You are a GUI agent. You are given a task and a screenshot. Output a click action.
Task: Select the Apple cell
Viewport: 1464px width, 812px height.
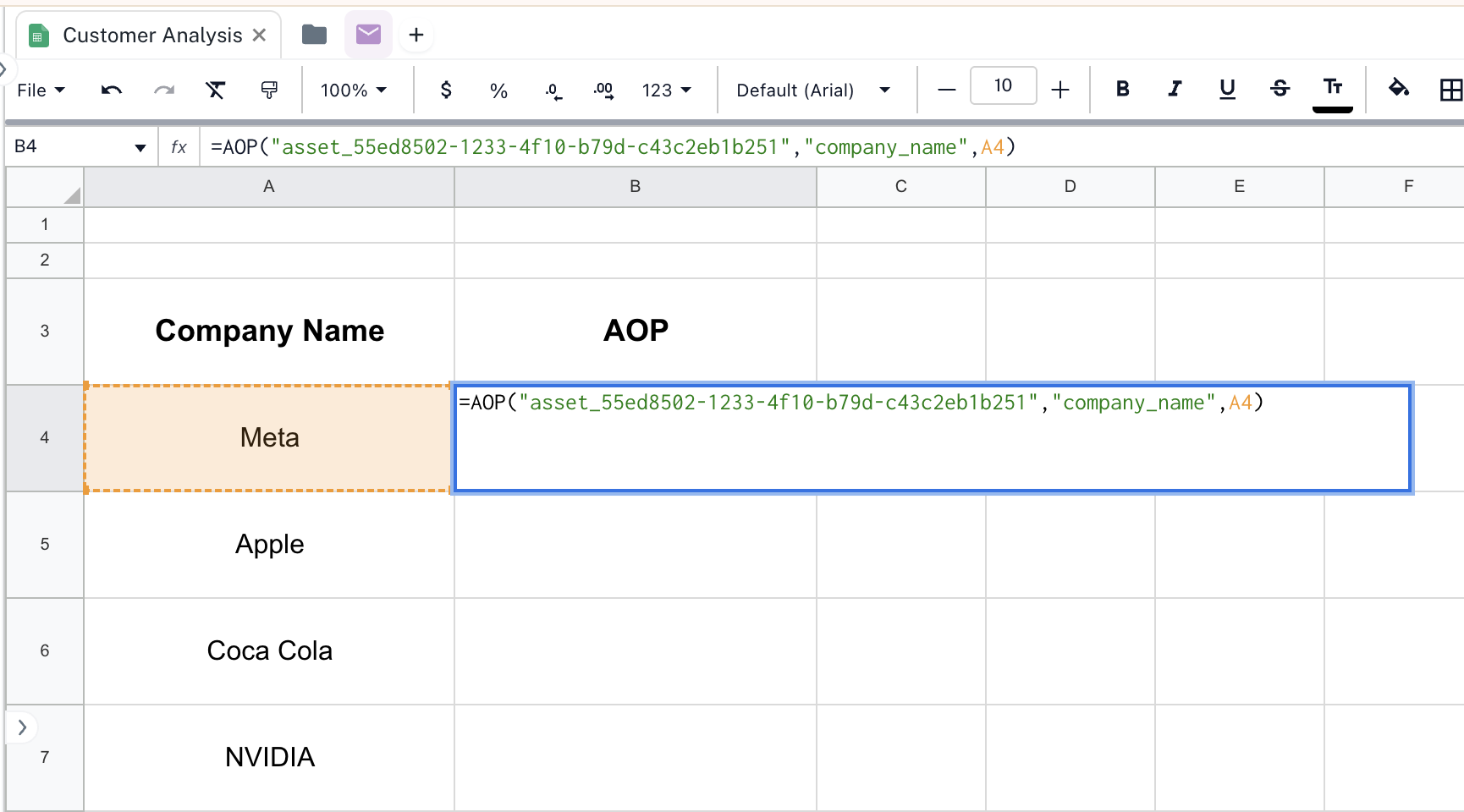tap(269, 545)
